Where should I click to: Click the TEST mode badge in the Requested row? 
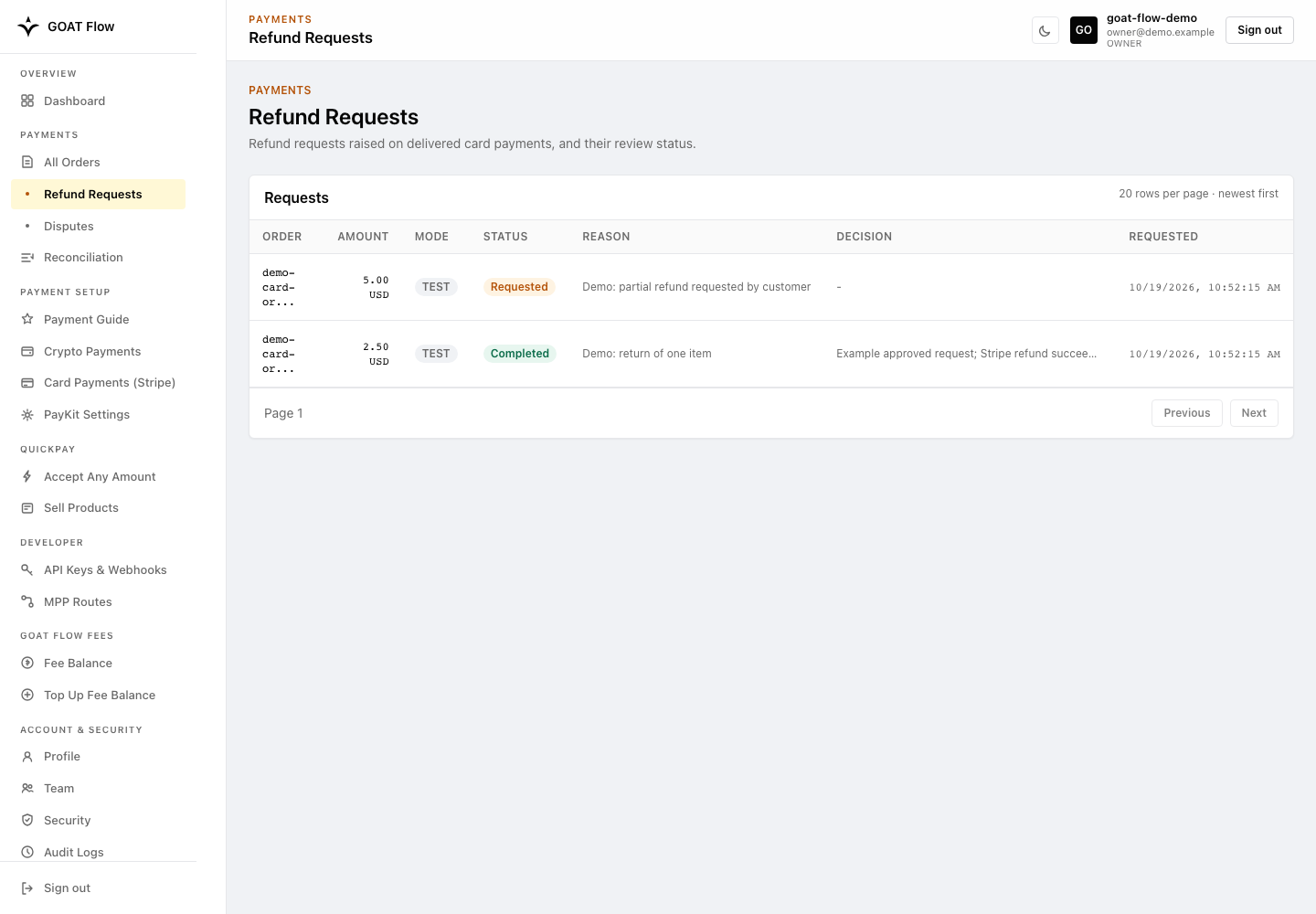click(436, 287)
